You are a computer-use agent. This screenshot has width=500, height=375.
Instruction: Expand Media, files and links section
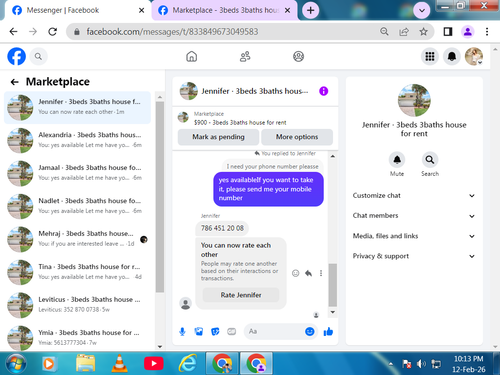[x=413, y=236]
